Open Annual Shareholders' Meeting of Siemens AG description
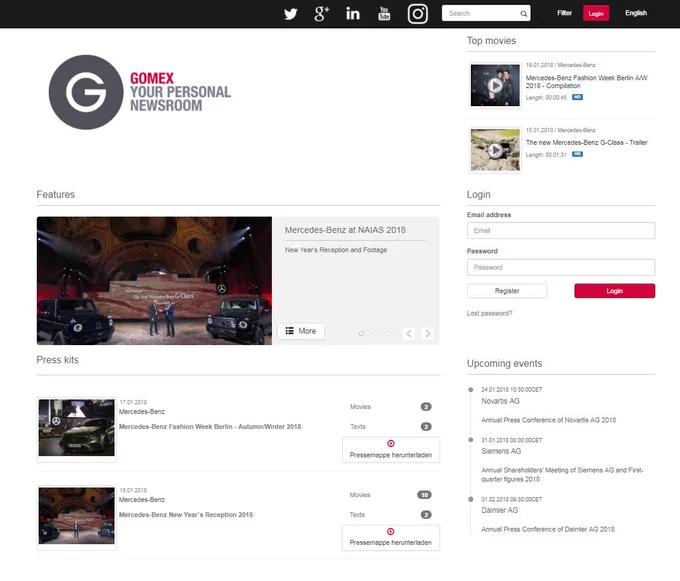Viewport: 680px width, 581px height. 562,474
